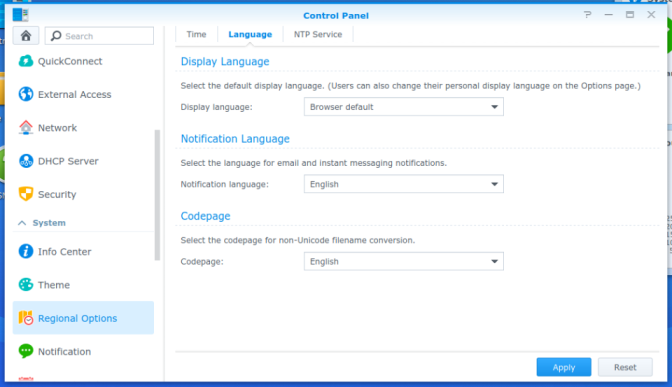This screenshot has height=387, width=672.
Task: Click the Notification Language heading
Action: (x=235, y=139)
